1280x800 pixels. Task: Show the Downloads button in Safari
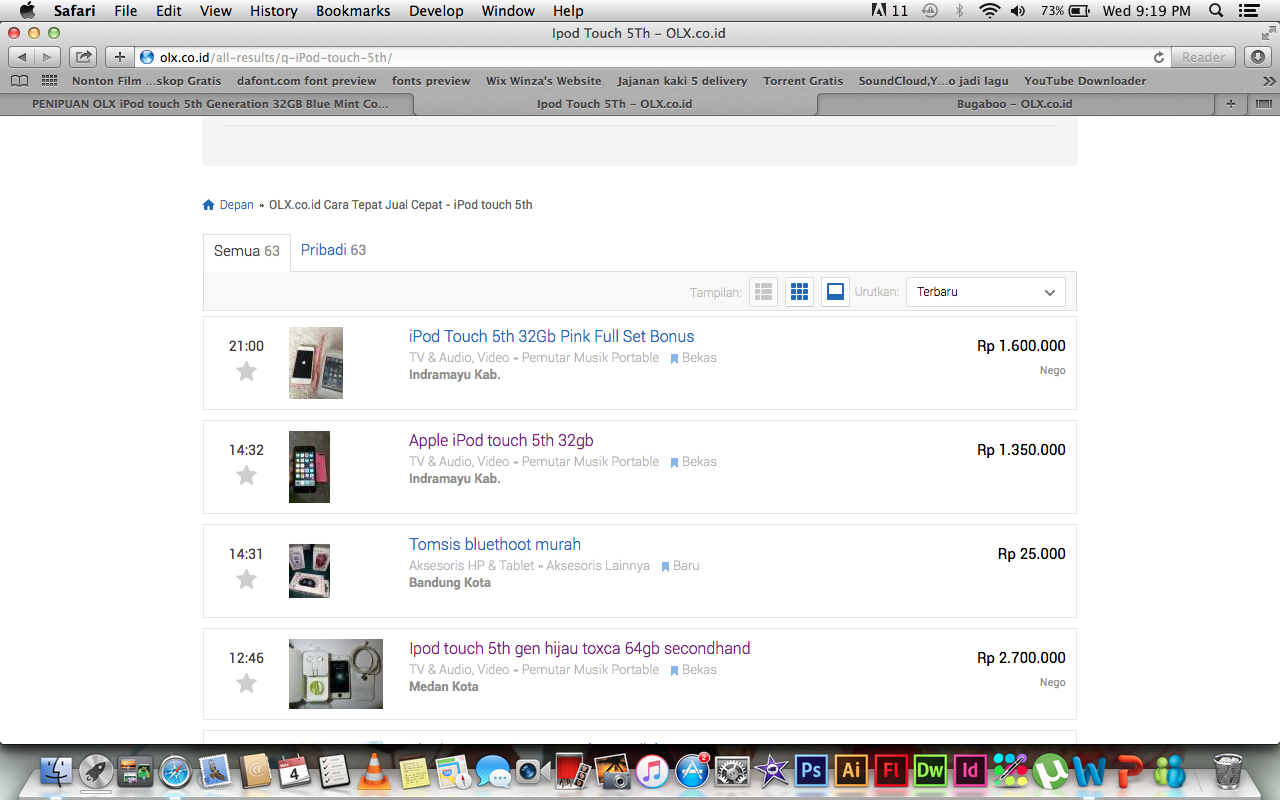pos(1258,57)
